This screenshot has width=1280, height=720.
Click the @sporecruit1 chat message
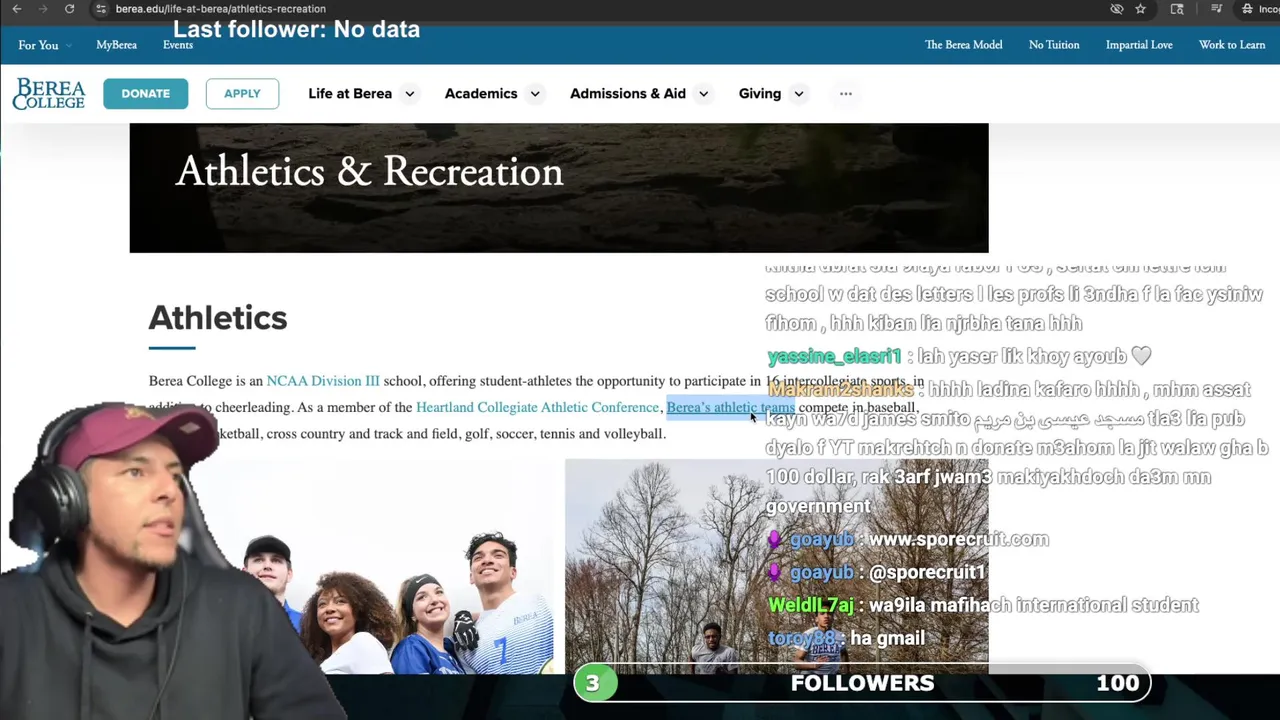click(x=927, y=572)
